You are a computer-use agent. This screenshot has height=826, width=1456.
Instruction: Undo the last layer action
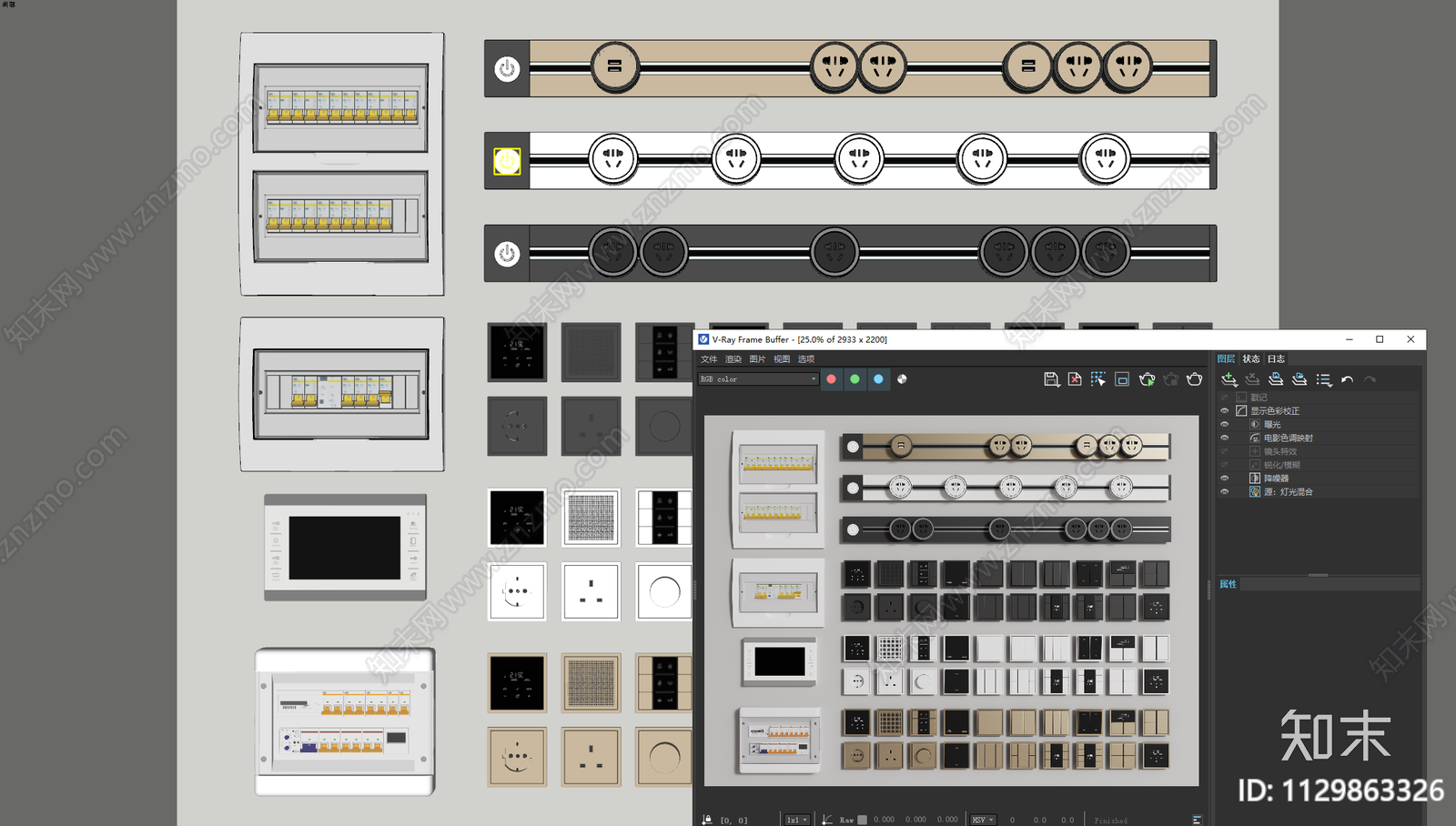[x=1348, y=379]
